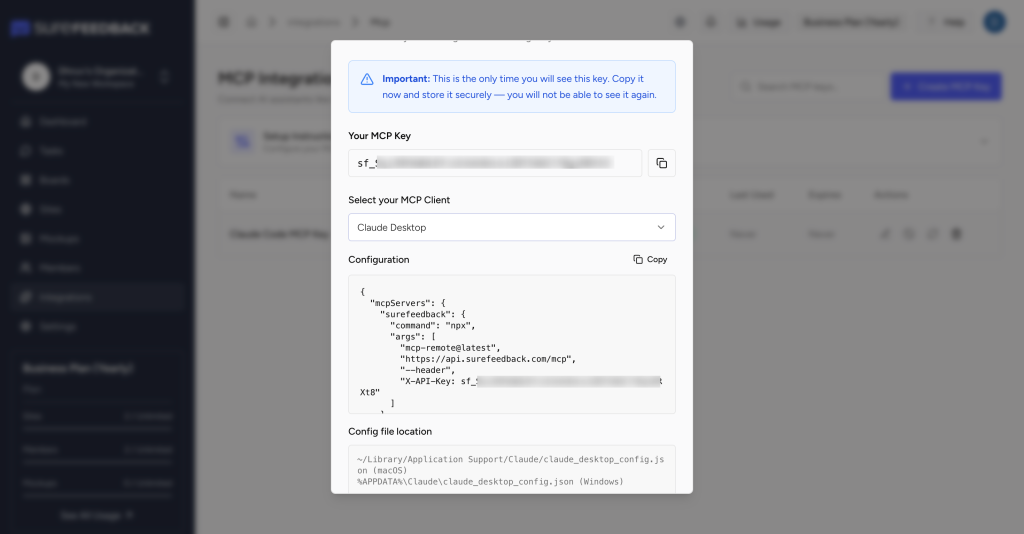Click the macOS config file path text

pos(511,465)
